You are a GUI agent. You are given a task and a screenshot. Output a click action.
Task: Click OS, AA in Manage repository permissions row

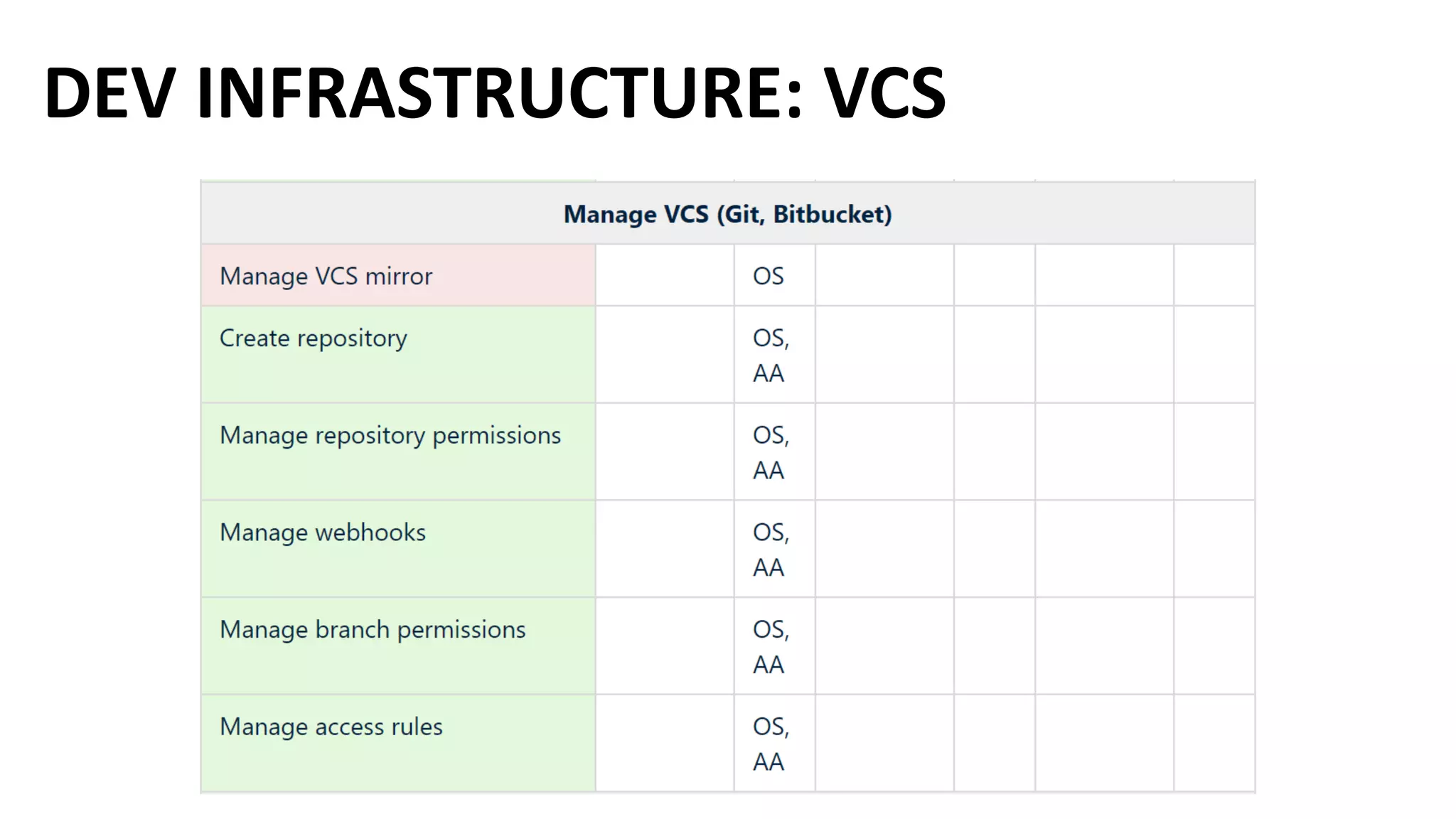click(771, 452)
